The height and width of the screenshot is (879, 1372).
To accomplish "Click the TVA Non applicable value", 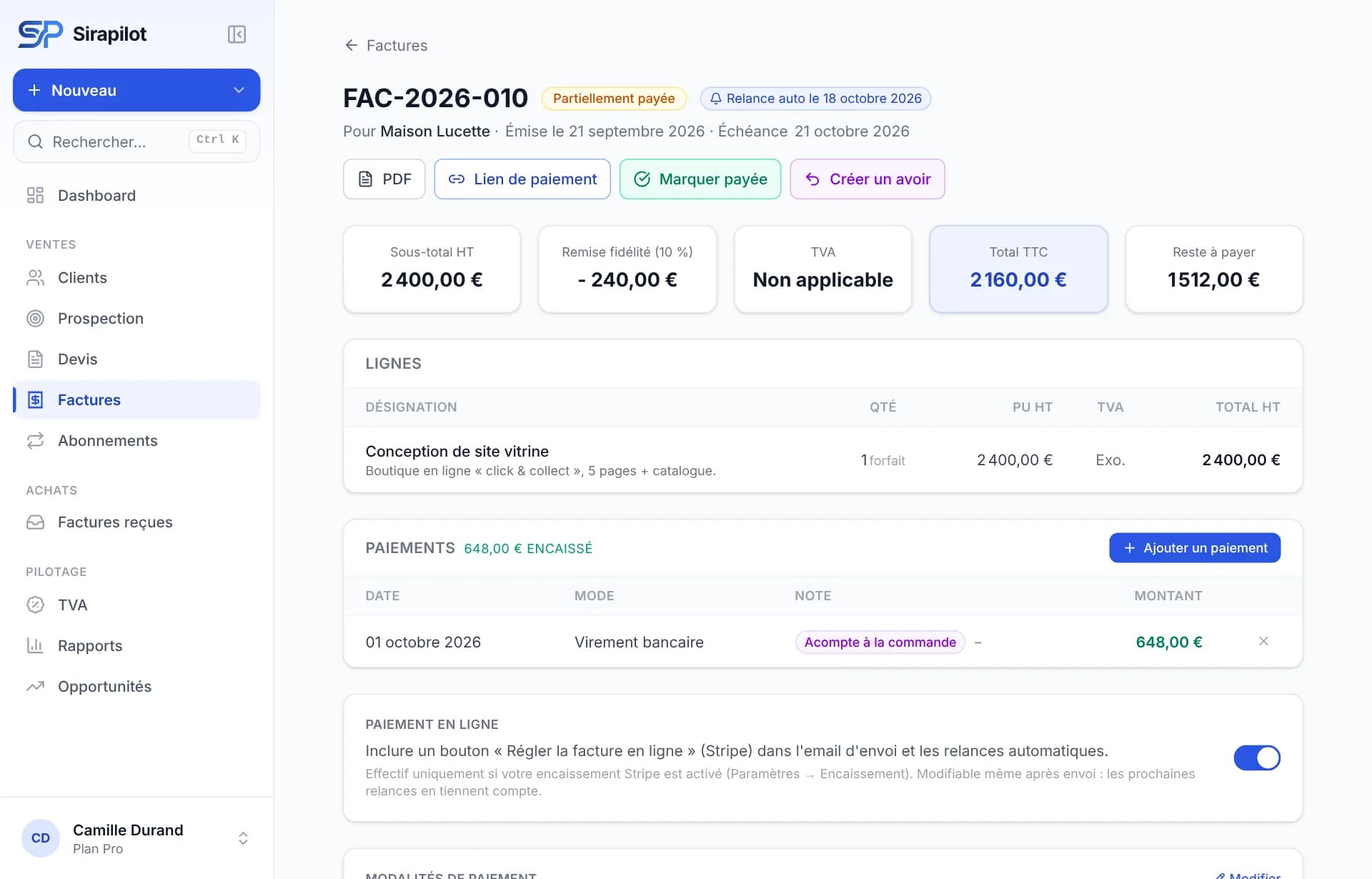I will 823,280.
